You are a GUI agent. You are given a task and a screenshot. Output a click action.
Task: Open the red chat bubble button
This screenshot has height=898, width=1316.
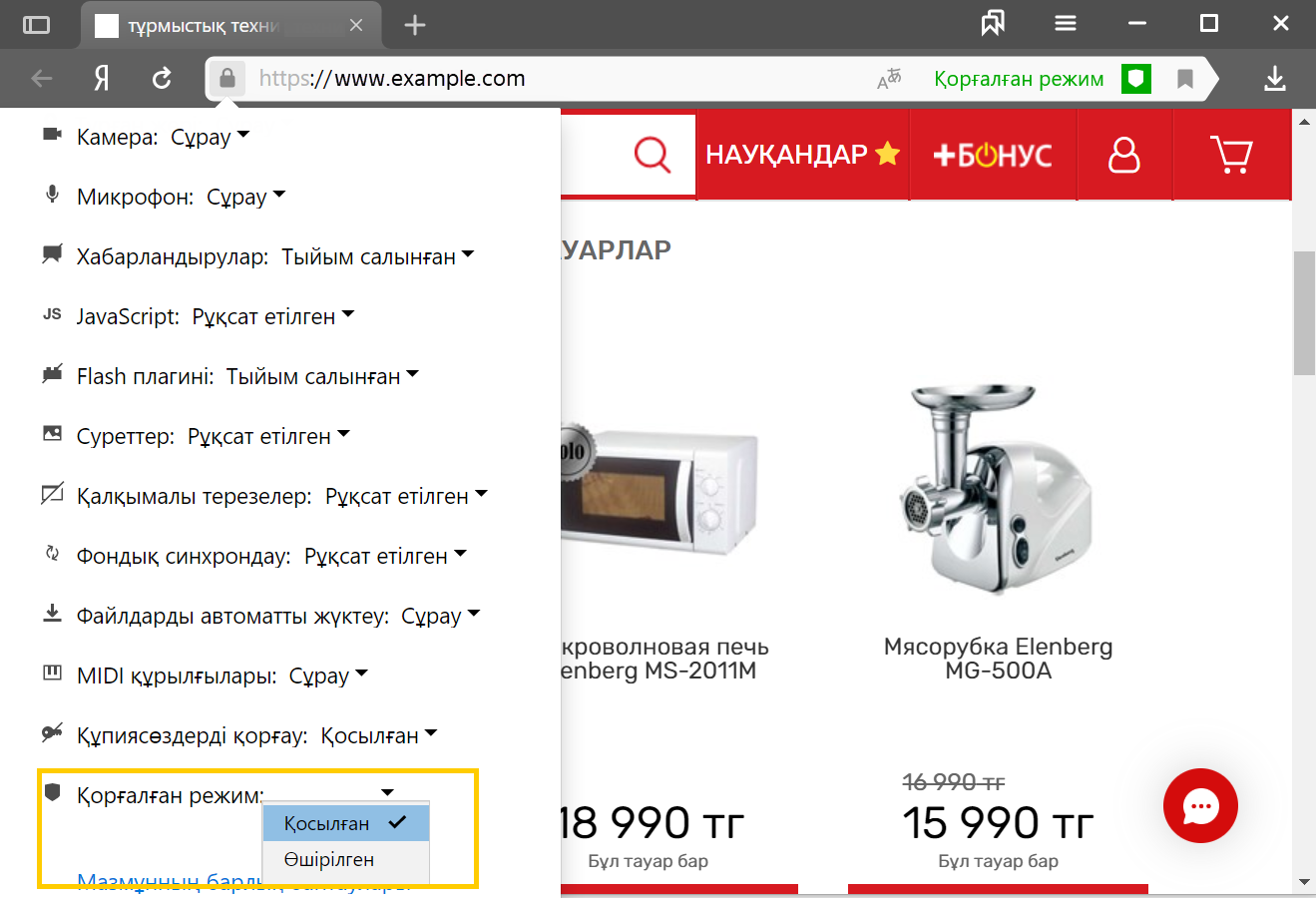[1200, 805]
